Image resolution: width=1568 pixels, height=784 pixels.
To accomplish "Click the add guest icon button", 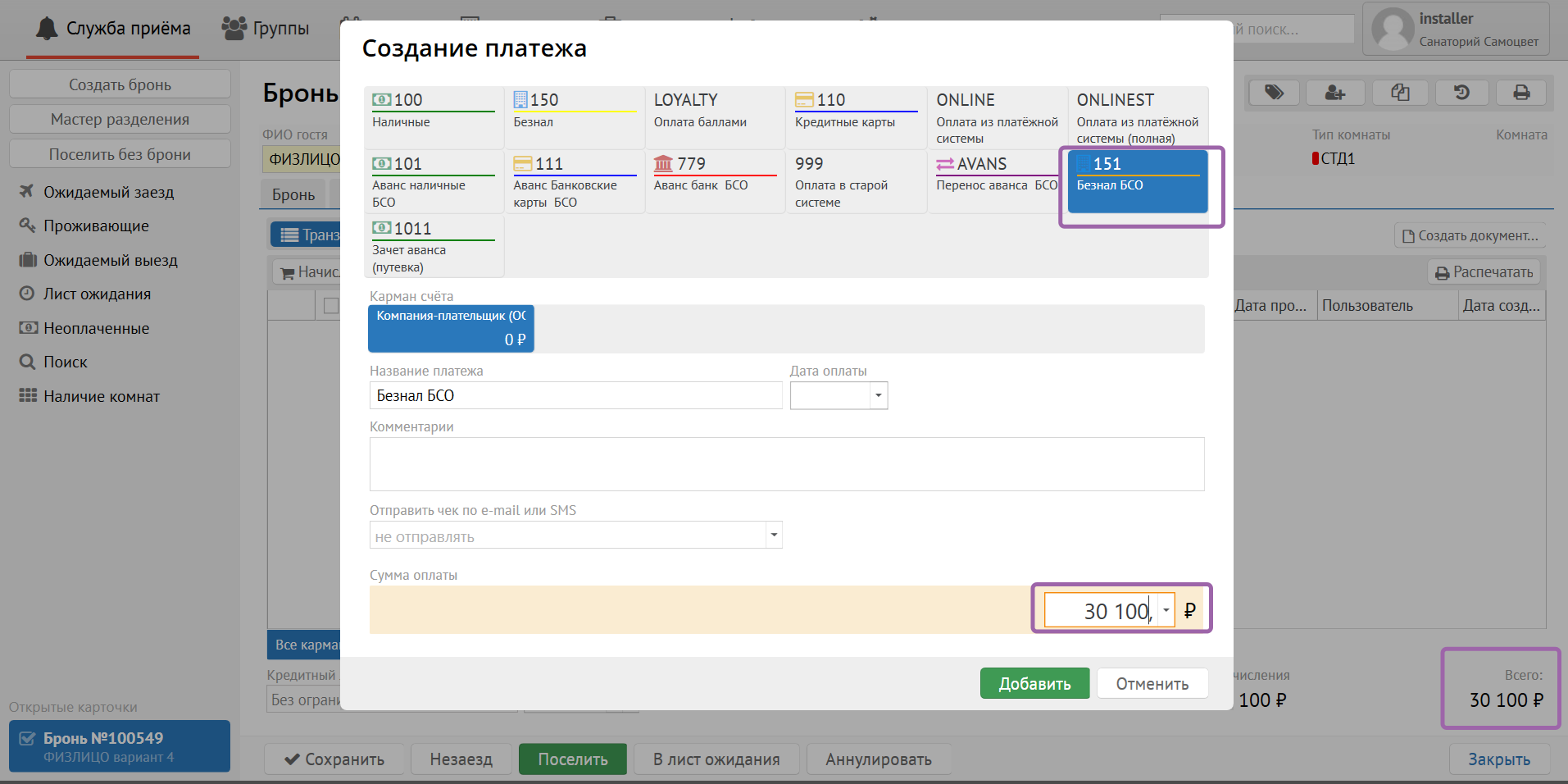I will (x=1334, y=93).
